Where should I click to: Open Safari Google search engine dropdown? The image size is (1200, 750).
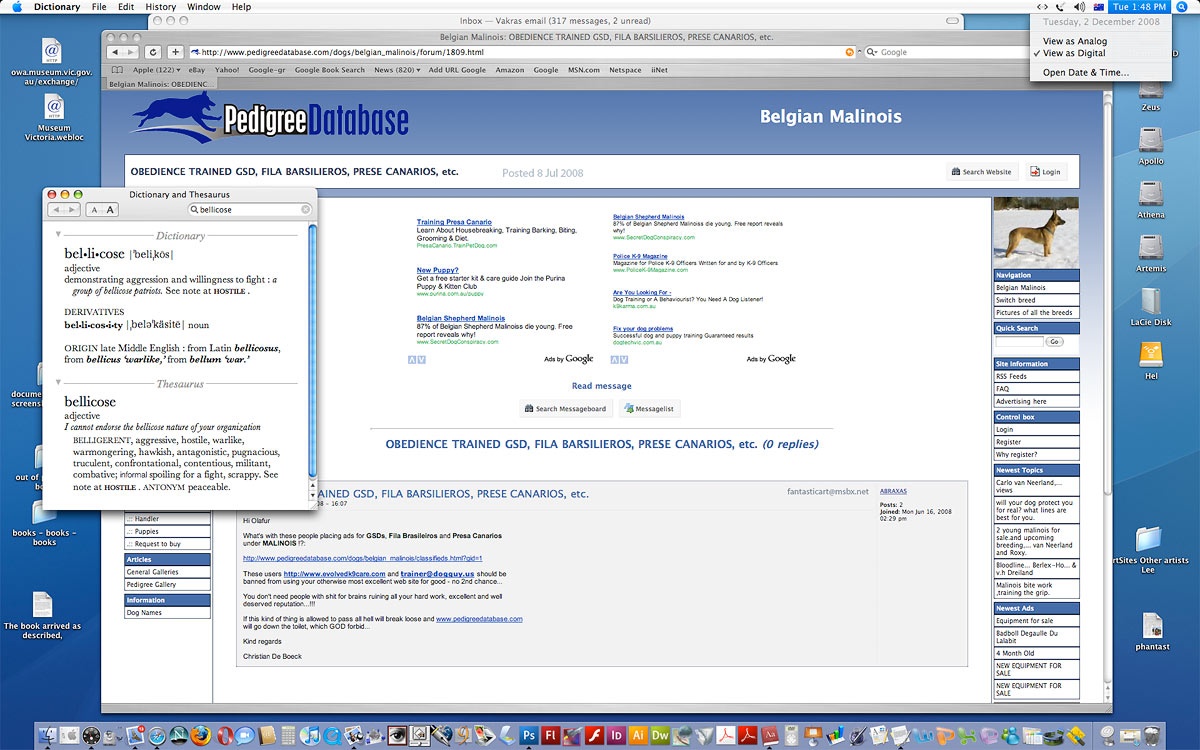(x=872, y=52)
